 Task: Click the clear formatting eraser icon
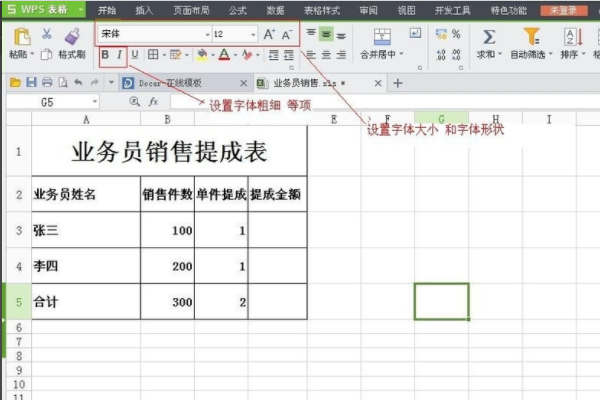[x=247, y=55]
